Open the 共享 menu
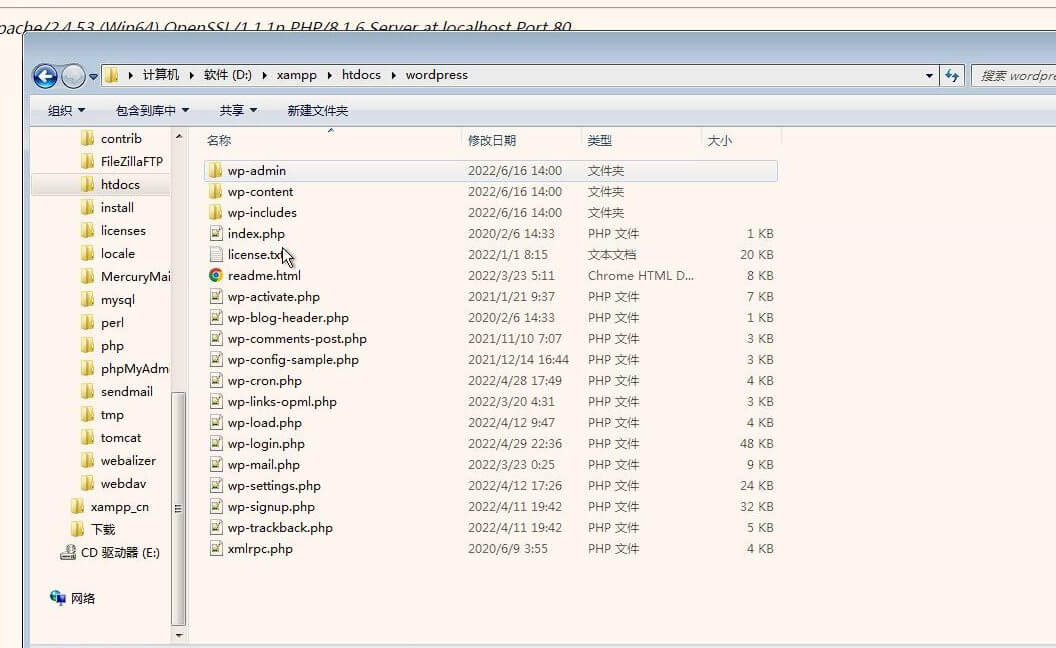The height and width of the screenshot is (648, 1056). click(238, 110)
